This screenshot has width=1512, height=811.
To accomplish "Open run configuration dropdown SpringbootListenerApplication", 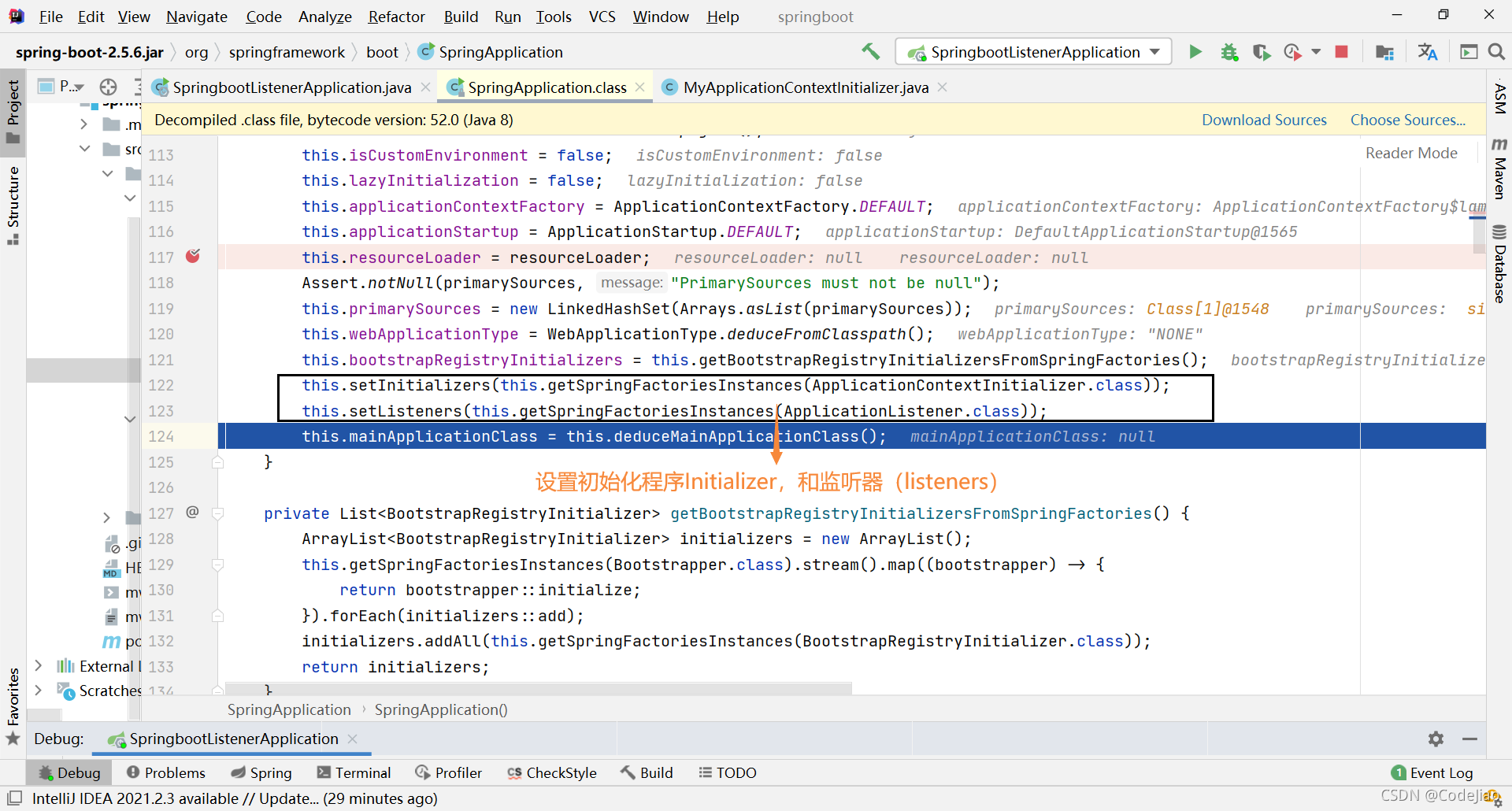I will point(1033,52).
